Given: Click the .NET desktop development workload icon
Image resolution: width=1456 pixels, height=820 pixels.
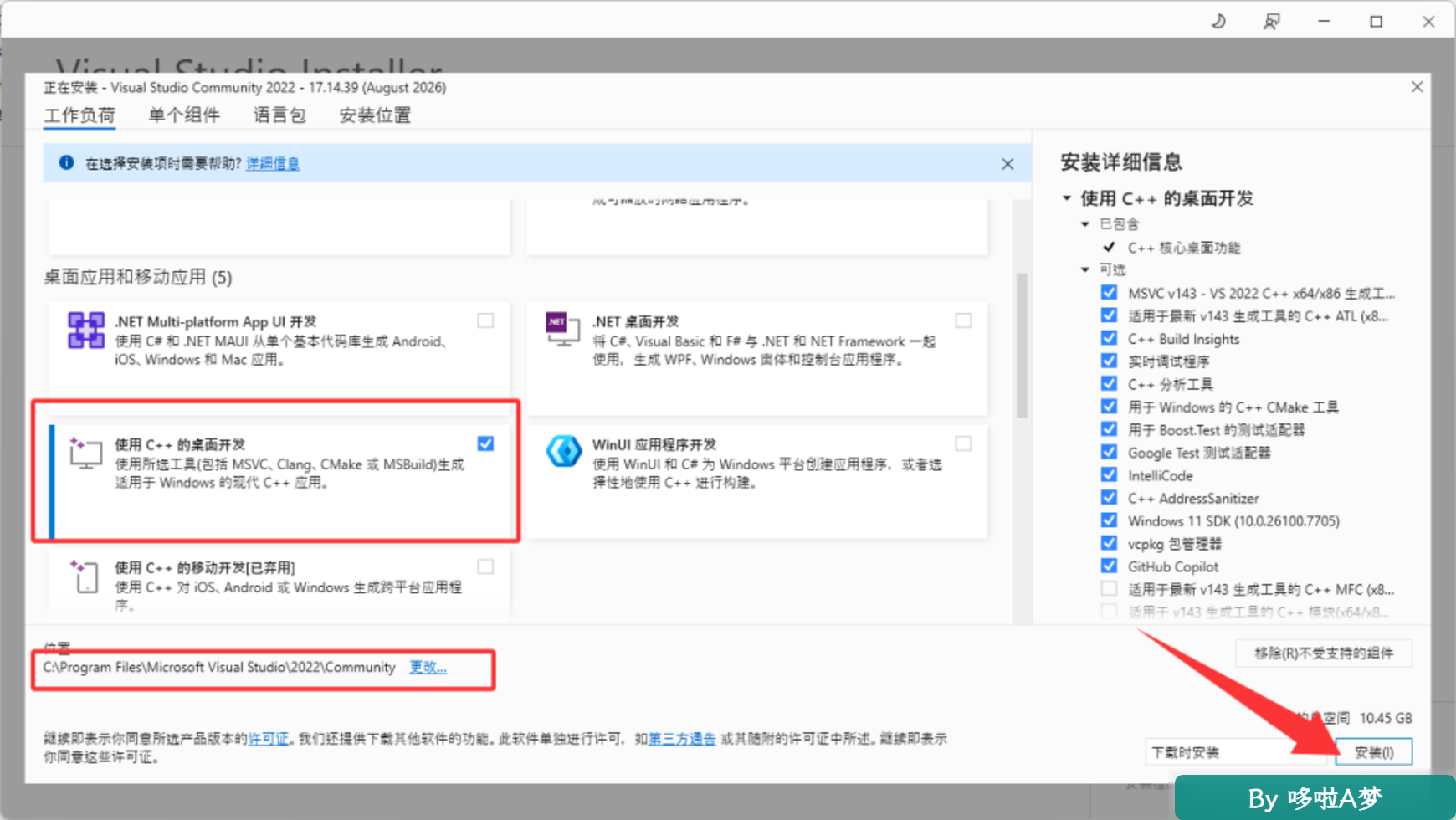Looking at the screenshot, I should (562, 329).
